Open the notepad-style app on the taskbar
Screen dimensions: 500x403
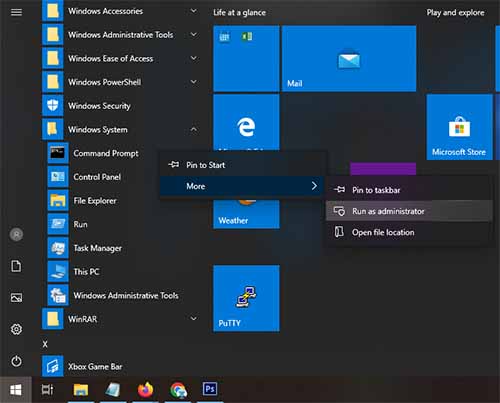[x=113, y=389]
